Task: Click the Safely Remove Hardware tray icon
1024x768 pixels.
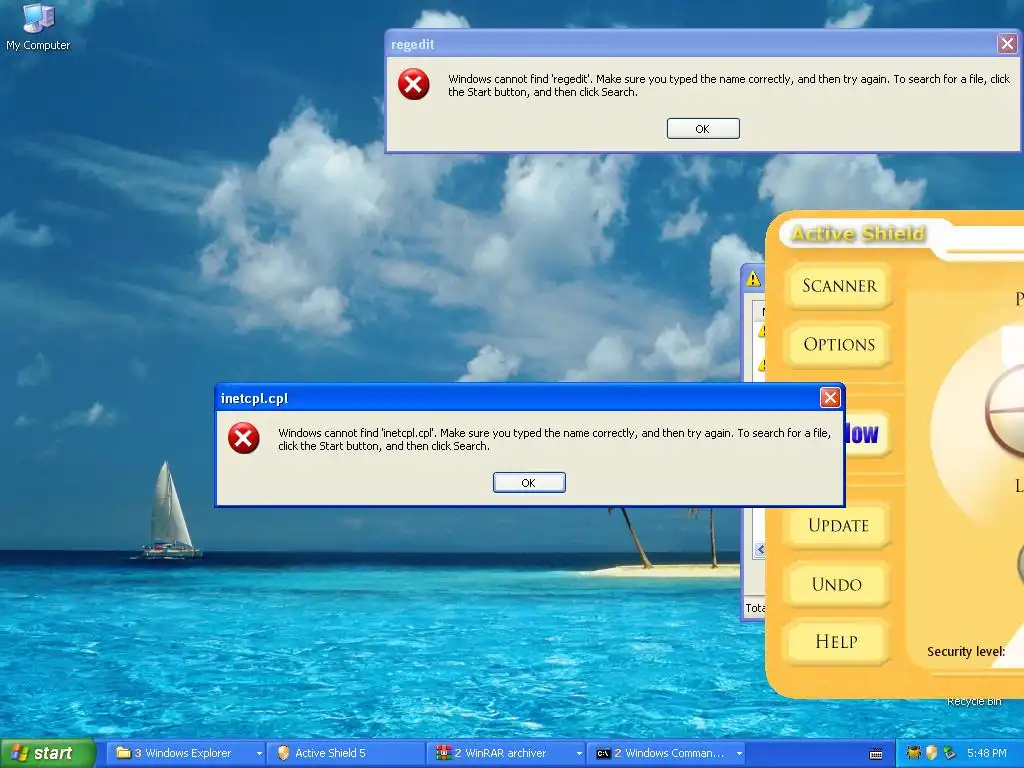Action: 950,753
